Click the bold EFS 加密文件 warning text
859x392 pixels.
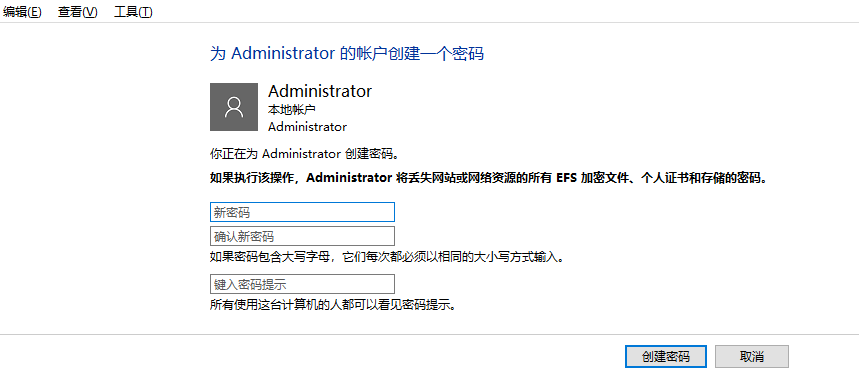click(x=488, y=178)
